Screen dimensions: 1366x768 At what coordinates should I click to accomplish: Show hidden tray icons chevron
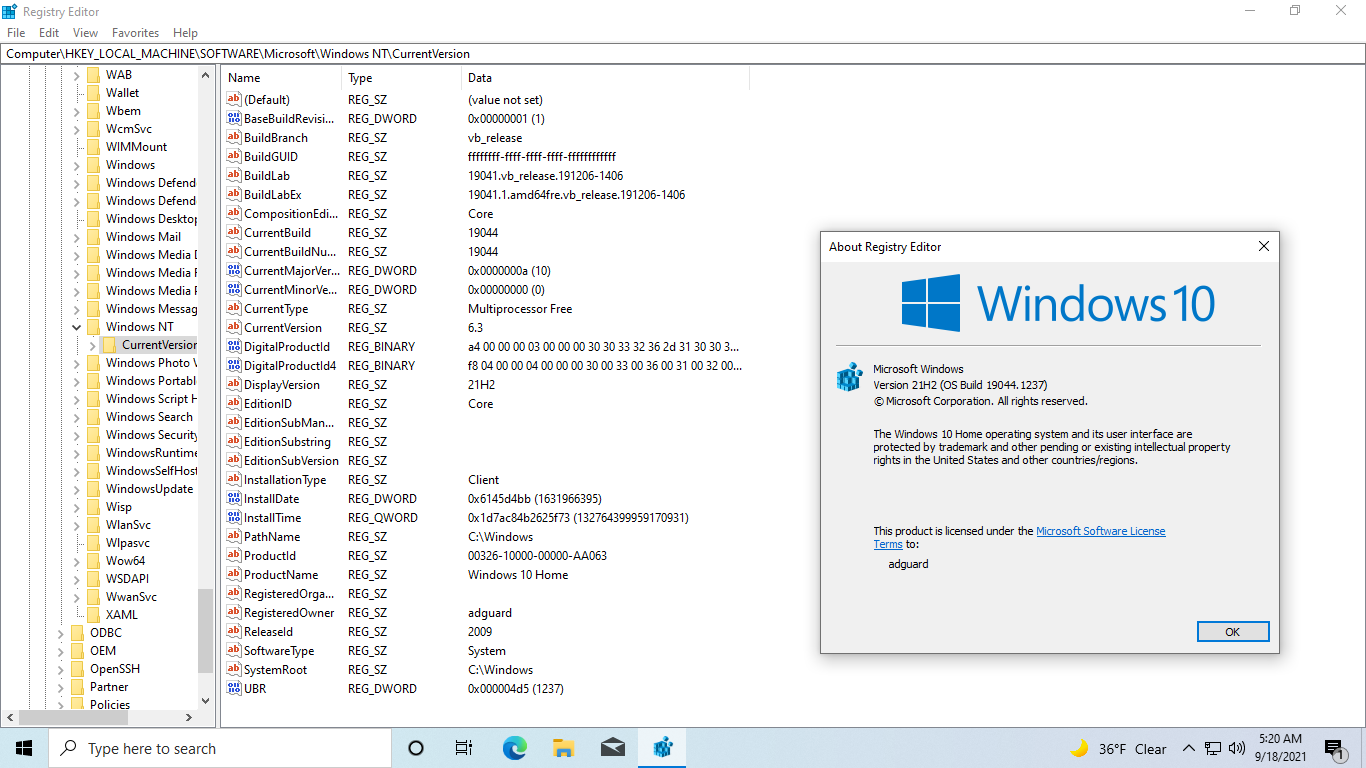[1189, 748]
